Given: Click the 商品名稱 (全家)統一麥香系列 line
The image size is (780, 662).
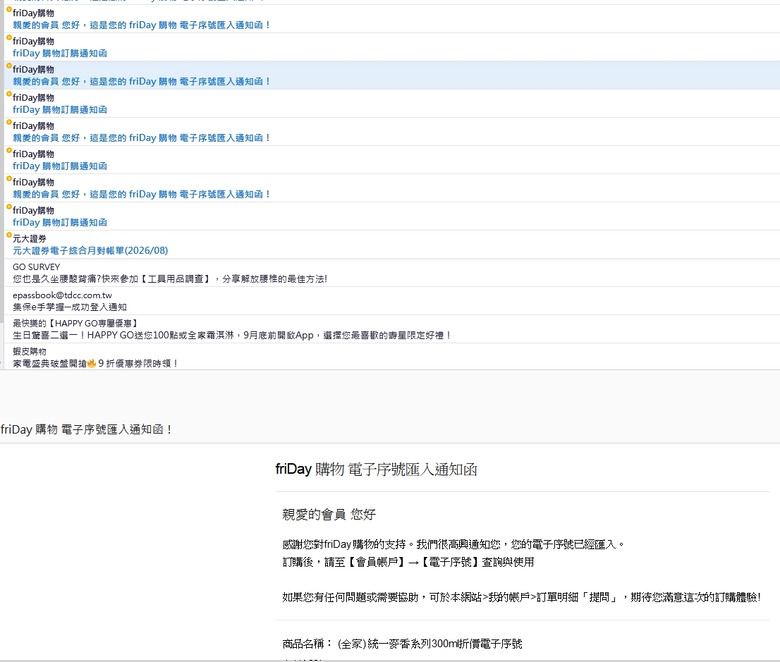Looking at the screenshot, I should pos(402,644).
